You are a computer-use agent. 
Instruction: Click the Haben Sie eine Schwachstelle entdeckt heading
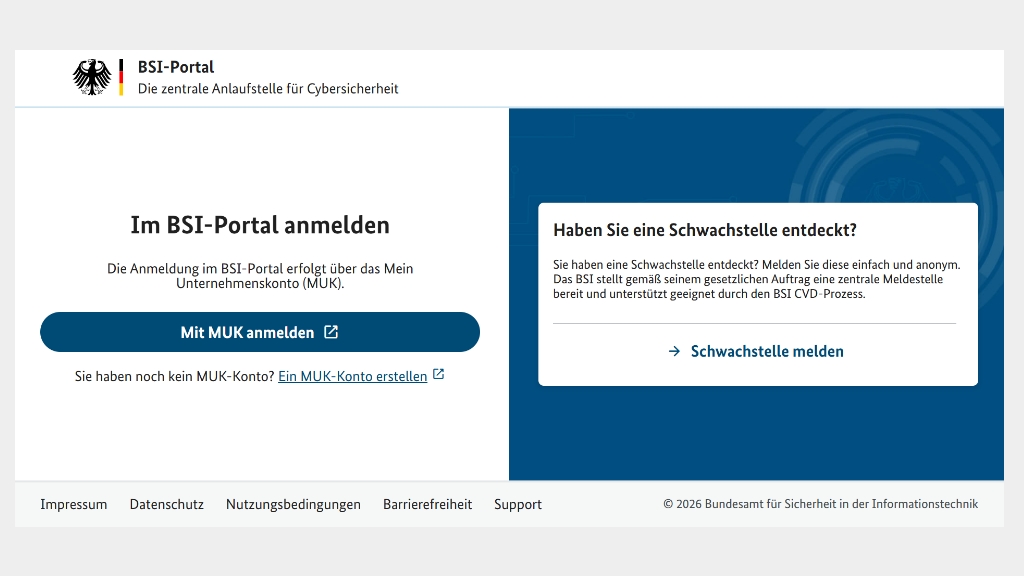point(704,230)
